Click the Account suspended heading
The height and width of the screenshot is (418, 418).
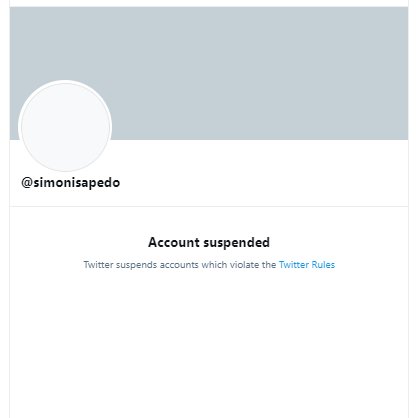click(x=209, y=242)
